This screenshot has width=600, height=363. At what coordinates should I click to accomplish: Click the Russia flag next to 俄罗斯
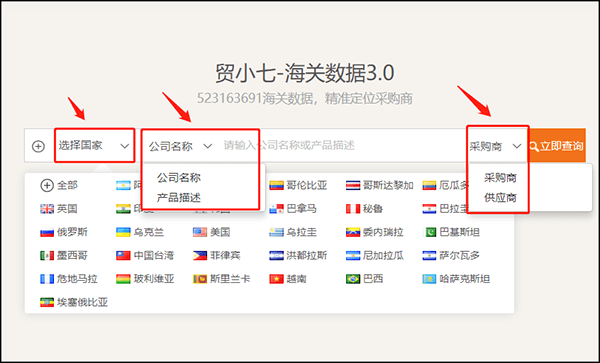(x=47, y=232)
